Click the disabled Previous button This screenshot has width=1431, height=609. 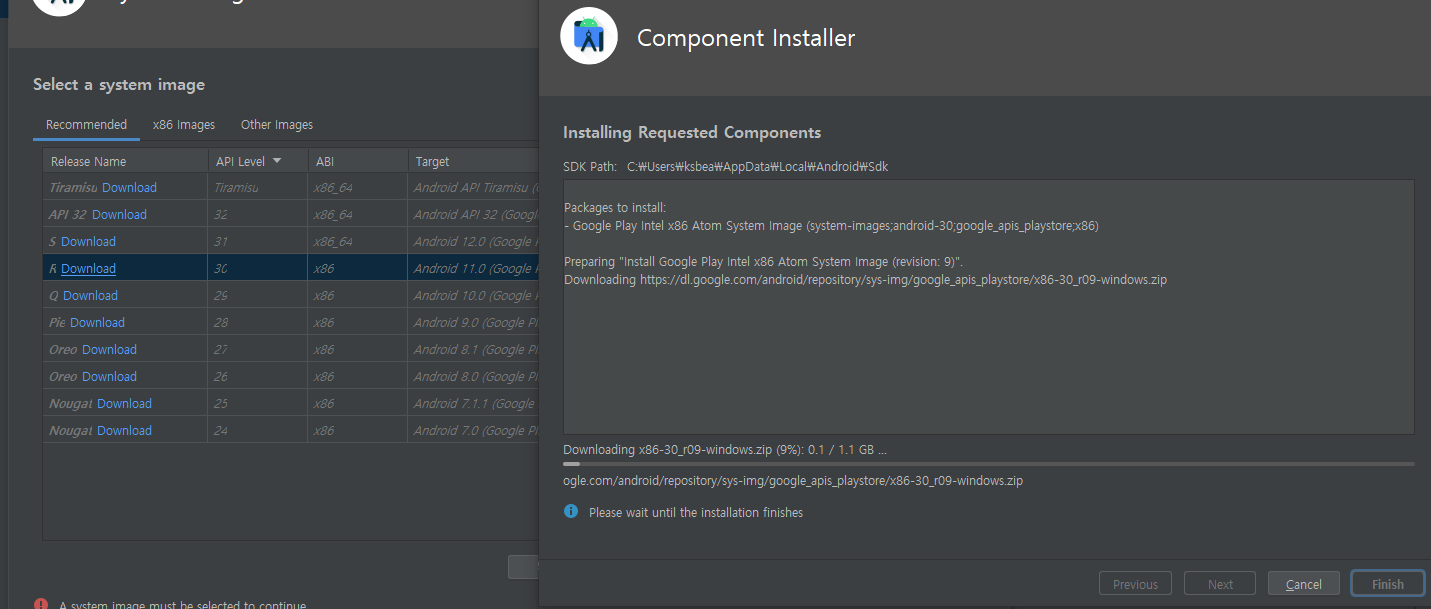point(1135,584)
